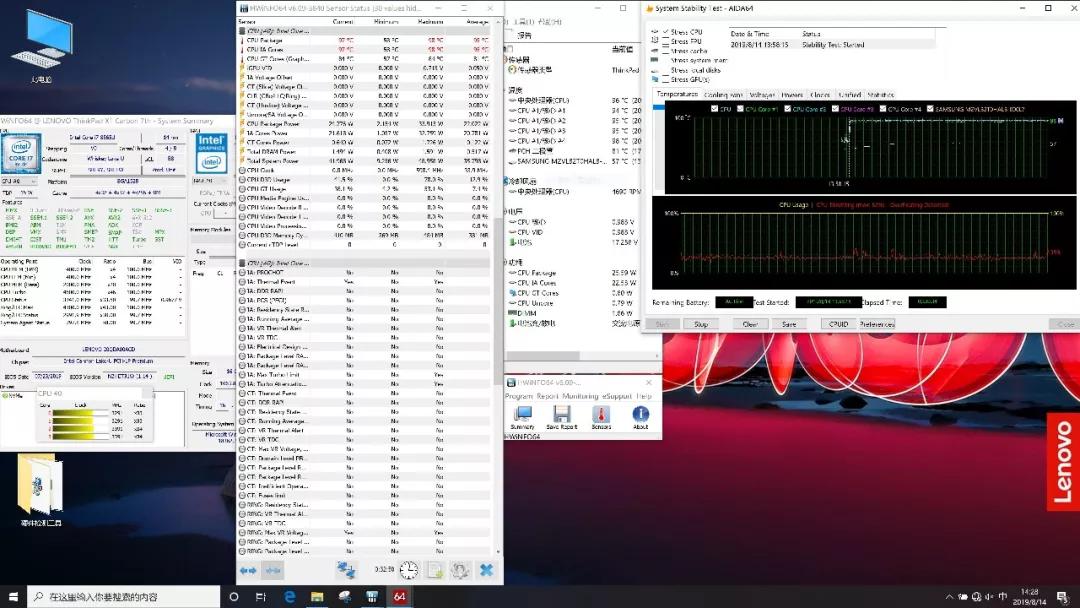
Task: Click the blue expand arrows icon
Action: point(248,570)
